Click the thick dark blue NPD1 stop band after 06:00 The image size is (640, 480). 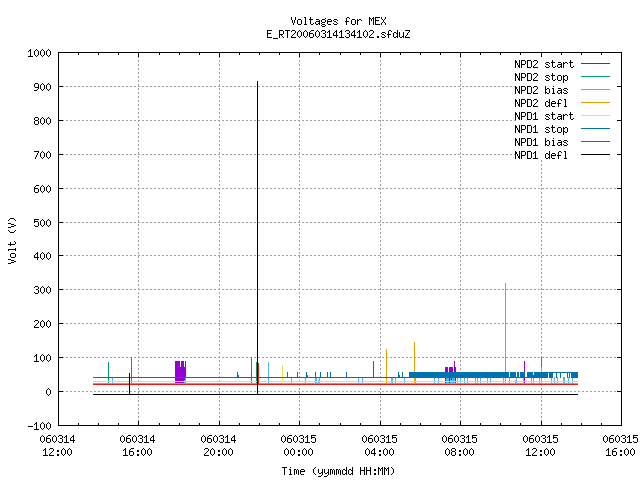pos(493,375)
